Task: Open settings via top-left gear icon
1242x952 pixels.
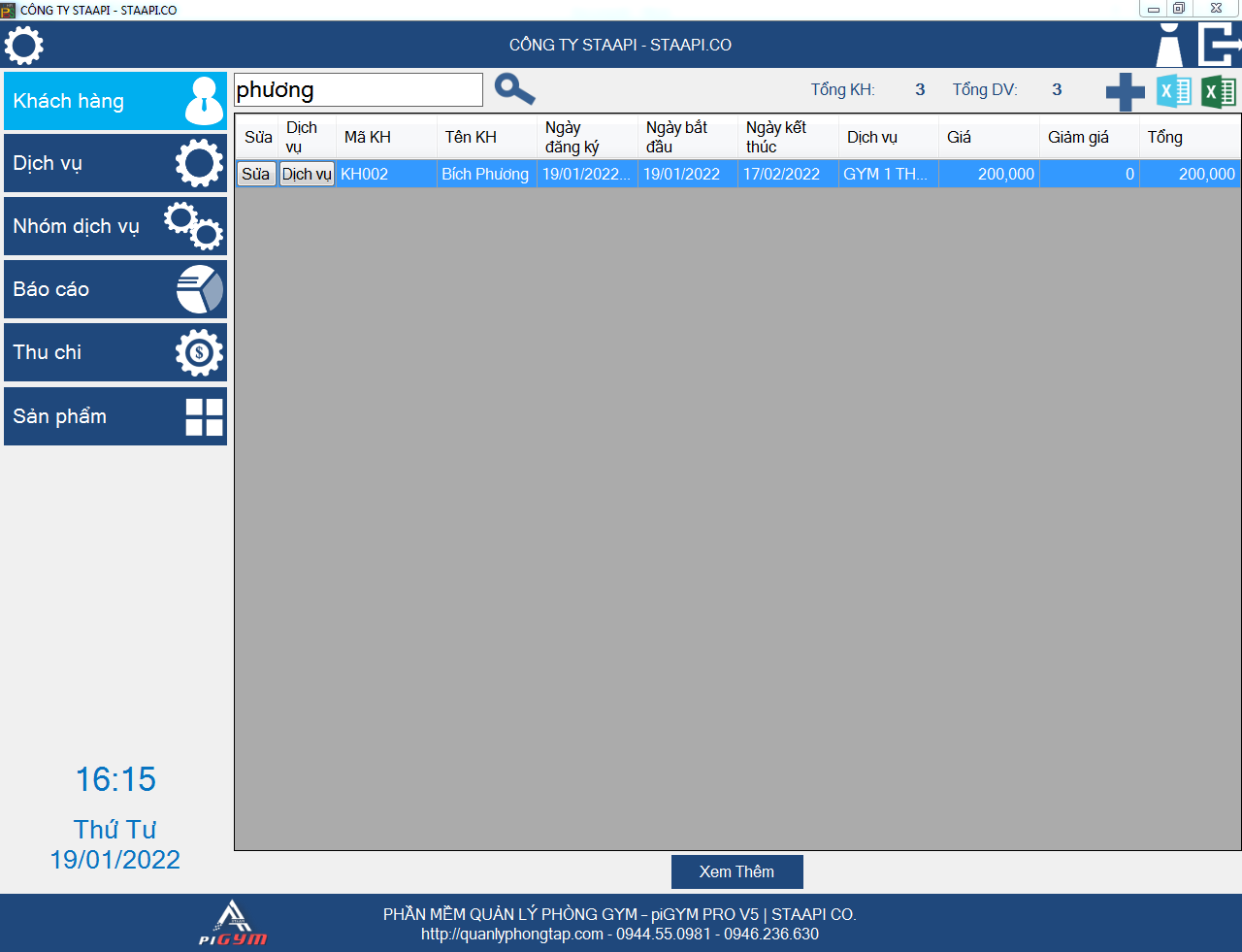Action: (24, 46)
